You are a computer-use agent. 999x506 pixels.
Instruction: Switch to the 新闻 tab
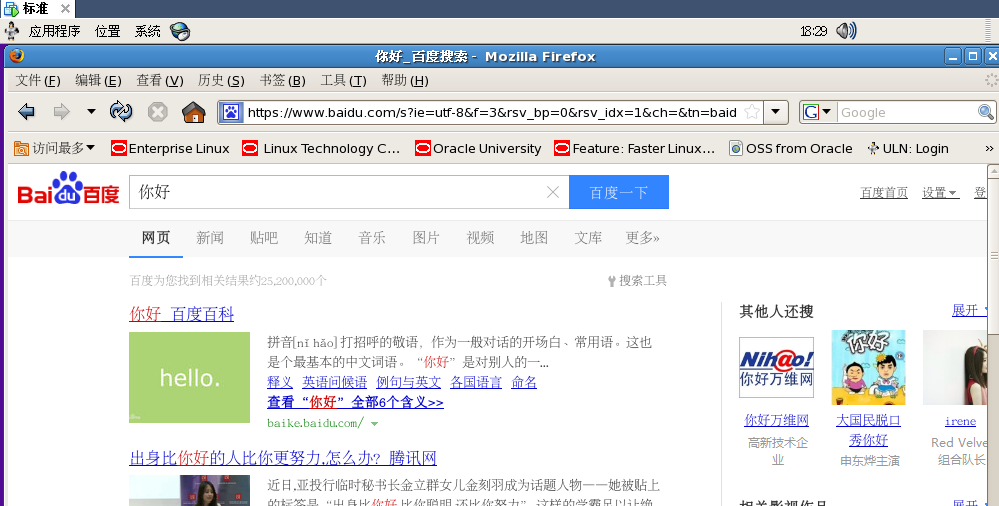(210, 238)
